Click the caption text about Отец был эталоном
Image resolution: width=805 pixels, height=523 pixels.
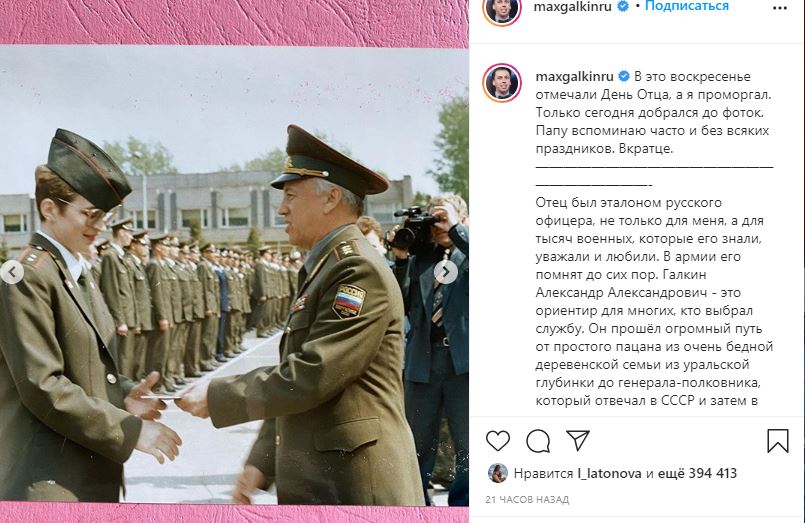[x=654, y=301]
